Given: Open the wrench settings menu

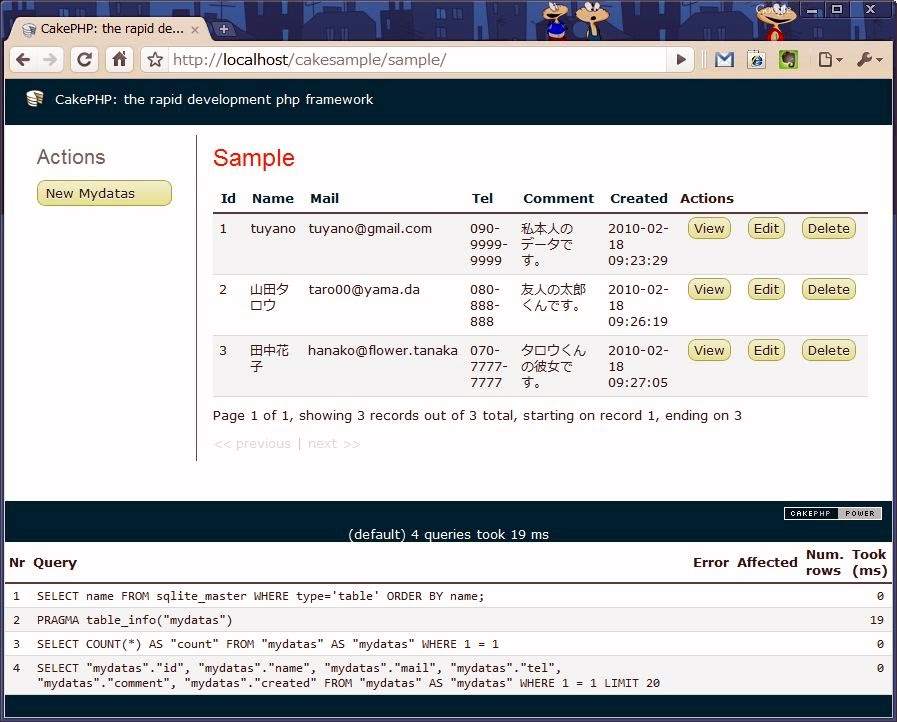Looking at the screenshot, I should (x=869, y=60).
